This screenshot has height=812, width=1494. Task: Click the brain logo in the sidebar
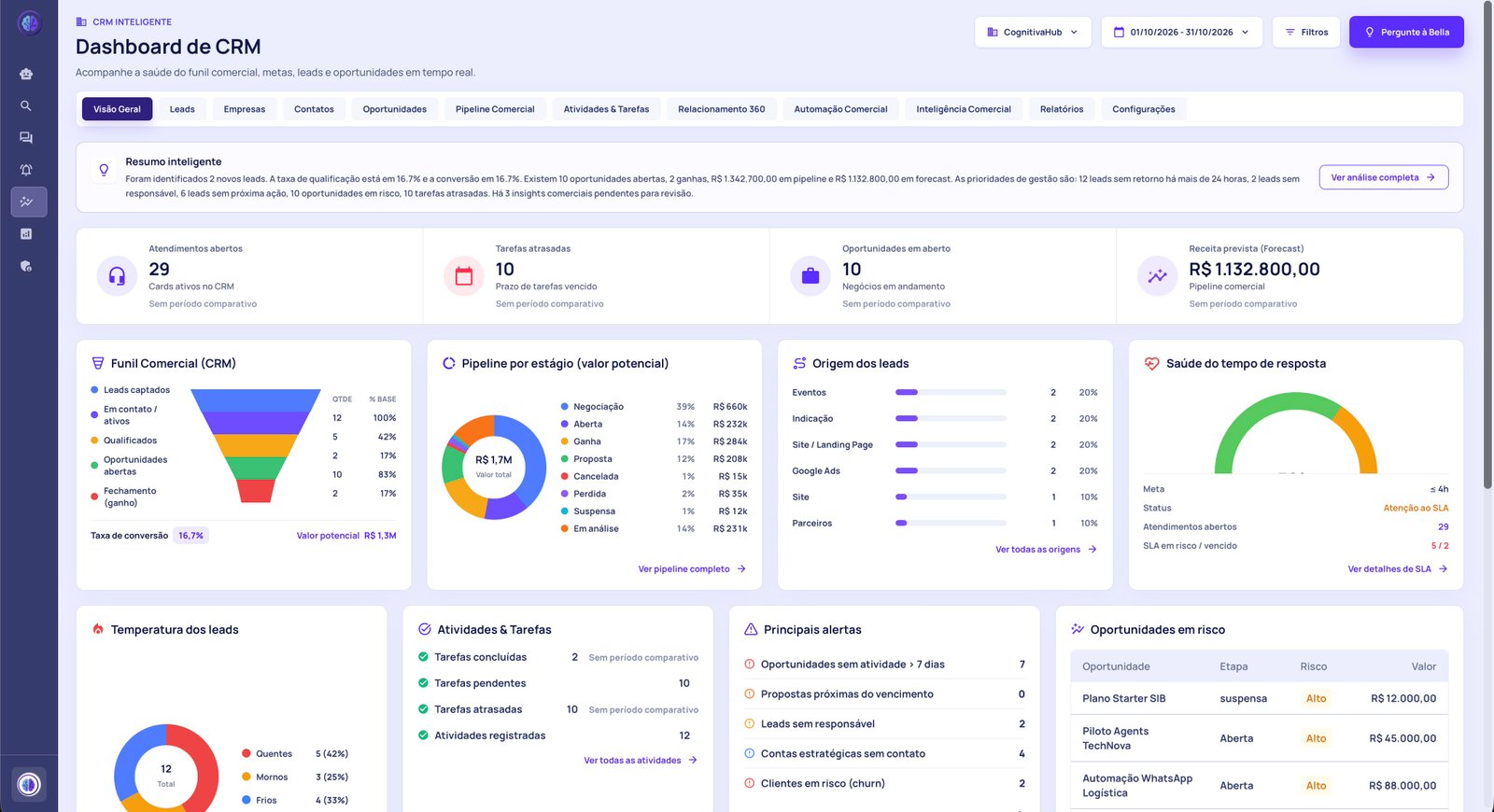coord(29,23)
